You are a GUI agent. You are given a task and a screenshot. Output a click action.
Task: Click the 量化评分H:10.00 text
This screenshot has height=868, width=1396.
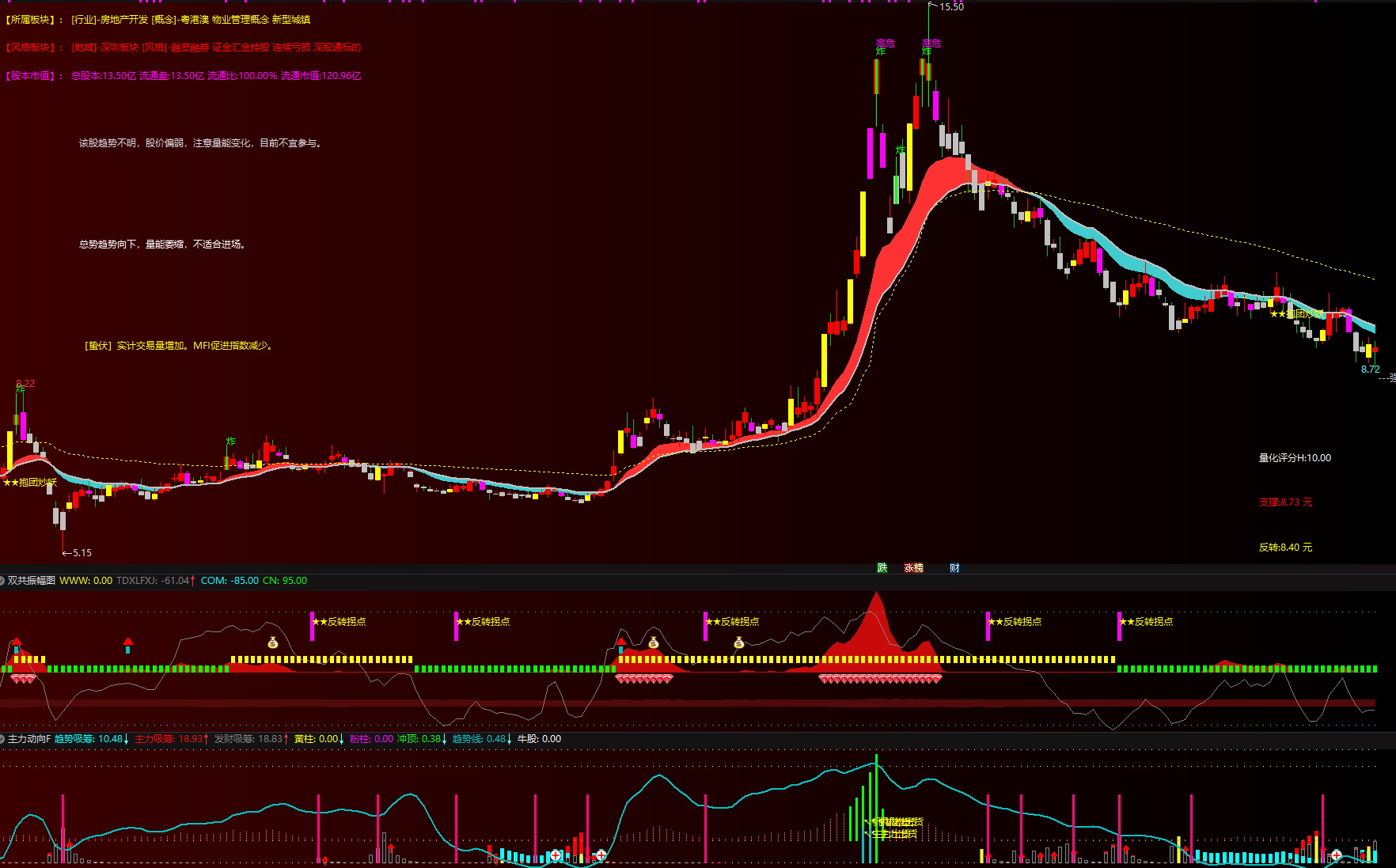click(x=1295, y=458)
